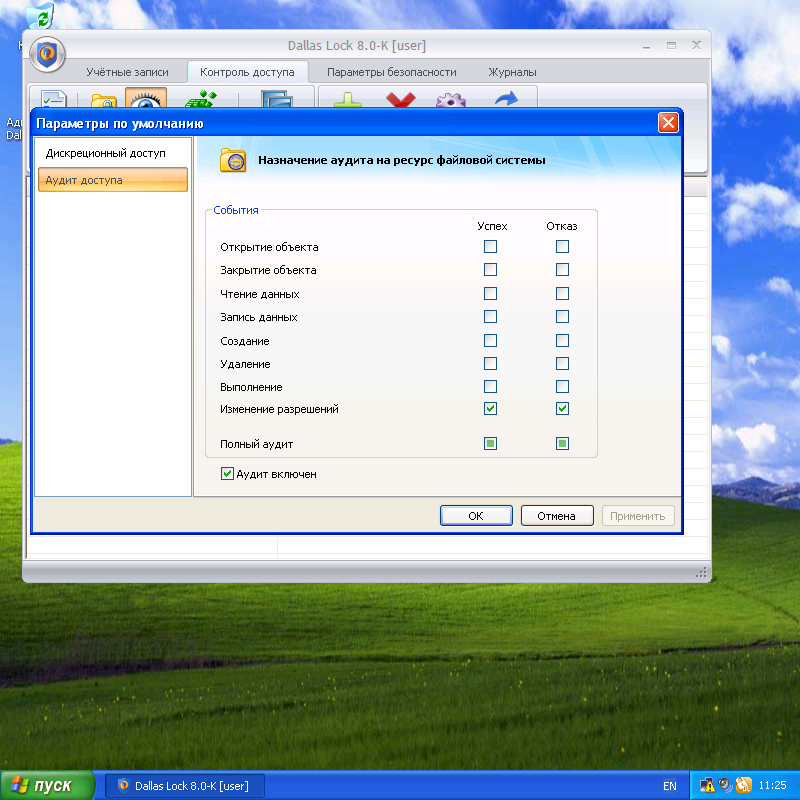Viewport: 800px width, 800px height.
Task: Enable Отказ for Открытие объекта
Action: tap(562, 247)
